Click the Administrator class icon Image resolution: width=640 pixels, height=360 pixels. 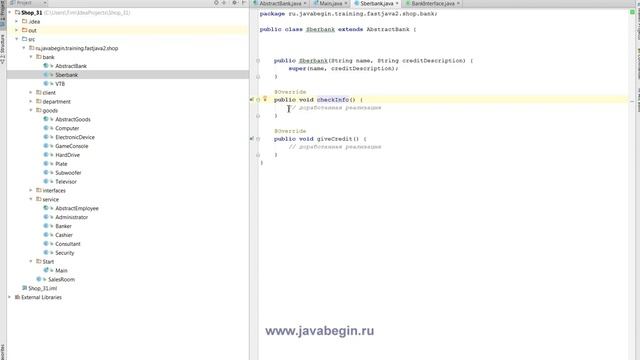[x=46, y=217]
